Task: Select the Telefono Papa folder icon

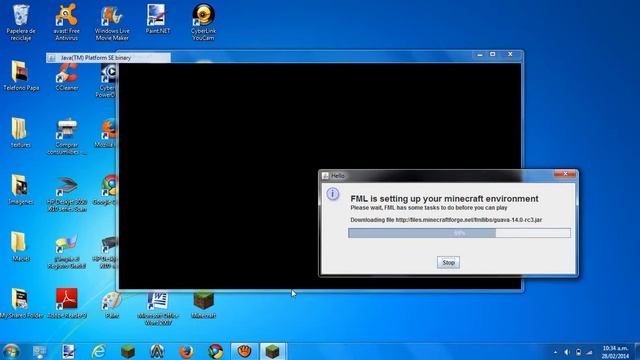Action: tap(20, 76)
